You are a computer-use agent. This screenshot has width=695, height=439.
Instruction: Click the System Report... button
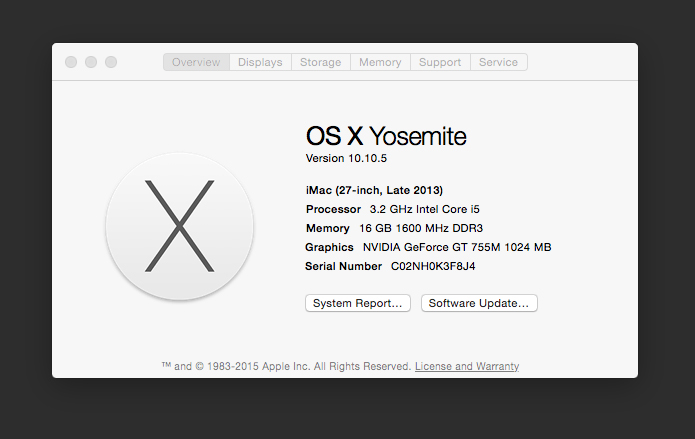358,303
